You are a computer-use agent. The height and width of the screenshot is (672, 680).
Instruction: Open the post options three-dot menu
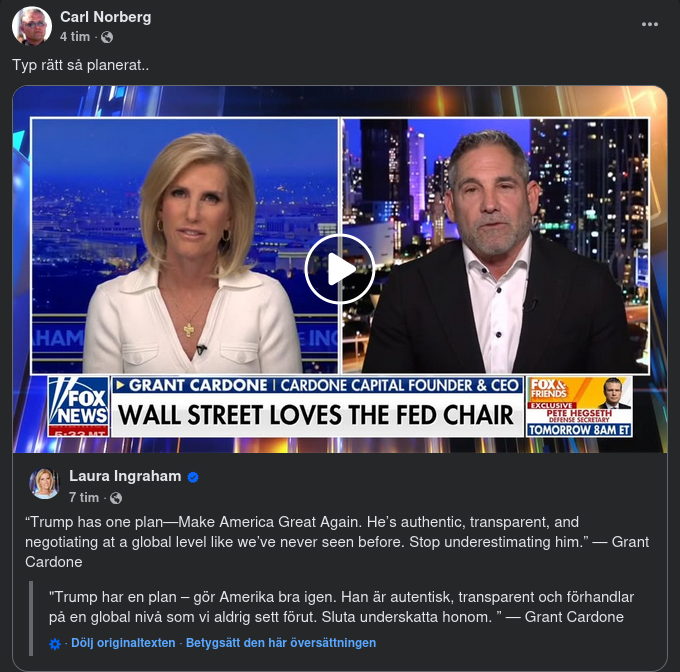pyautogui.click(x=650, y=24)
